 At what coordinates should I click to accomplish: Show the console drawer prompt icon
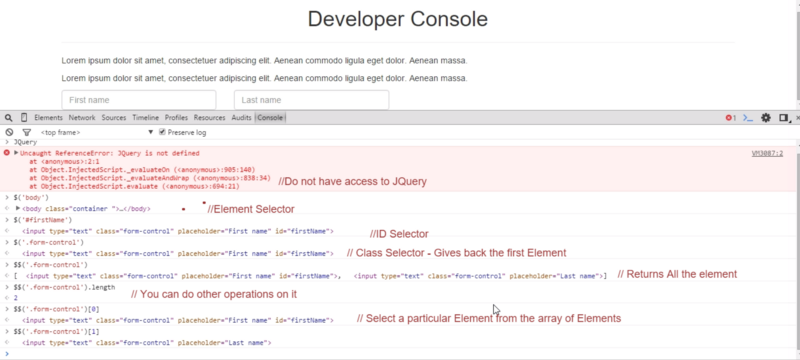pos(747,118)
